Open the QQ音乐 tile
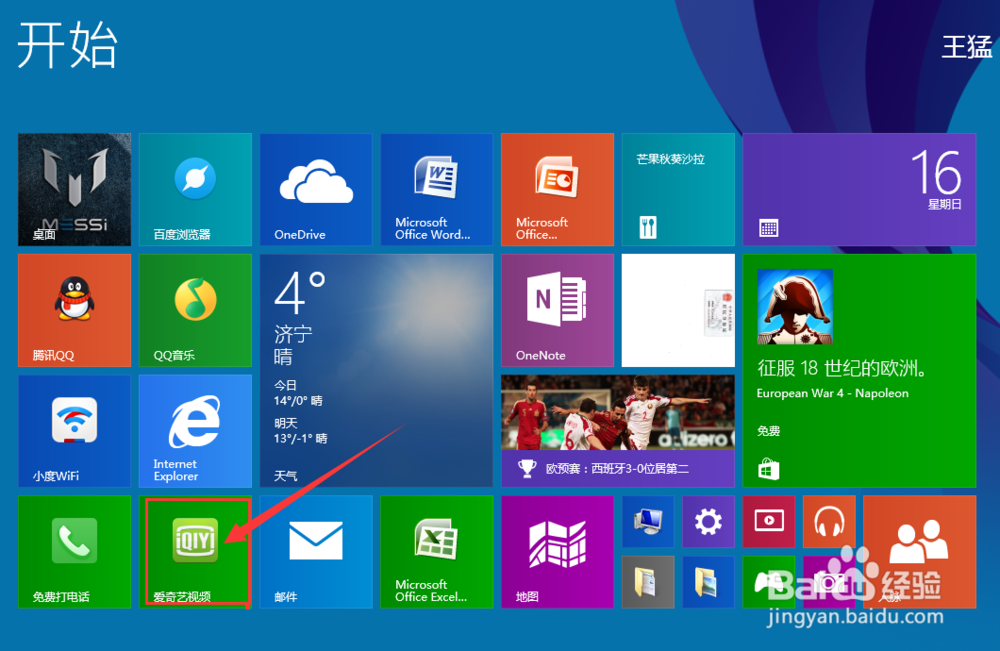 [195, 311]
